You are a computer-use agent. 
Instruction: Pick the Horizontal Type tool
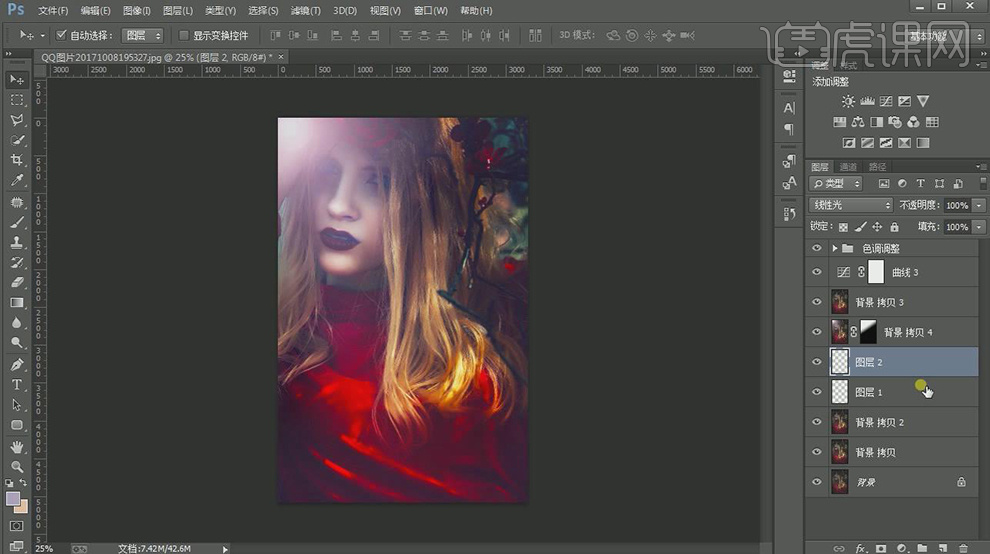[17, 385]
